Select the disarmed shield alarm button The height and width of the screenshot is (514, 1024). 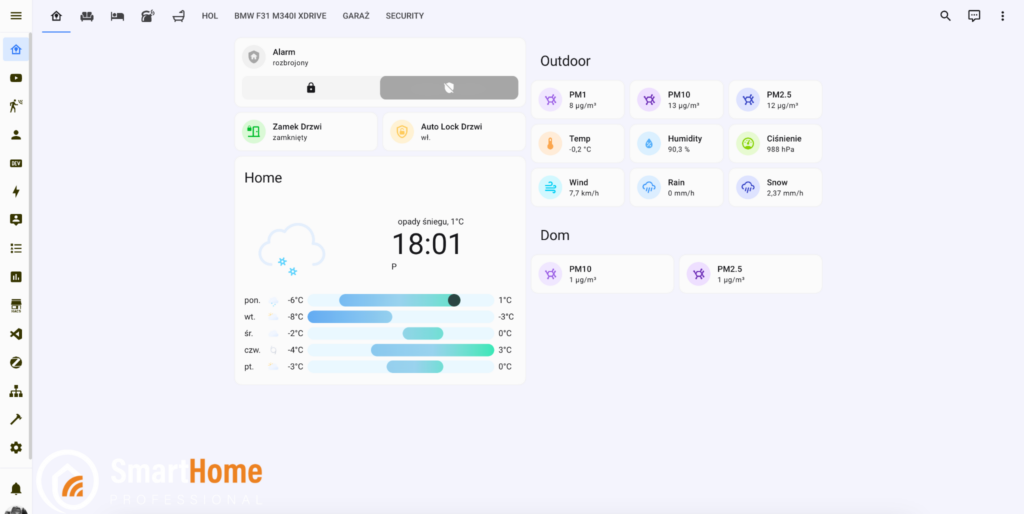(x=449, y=88)
